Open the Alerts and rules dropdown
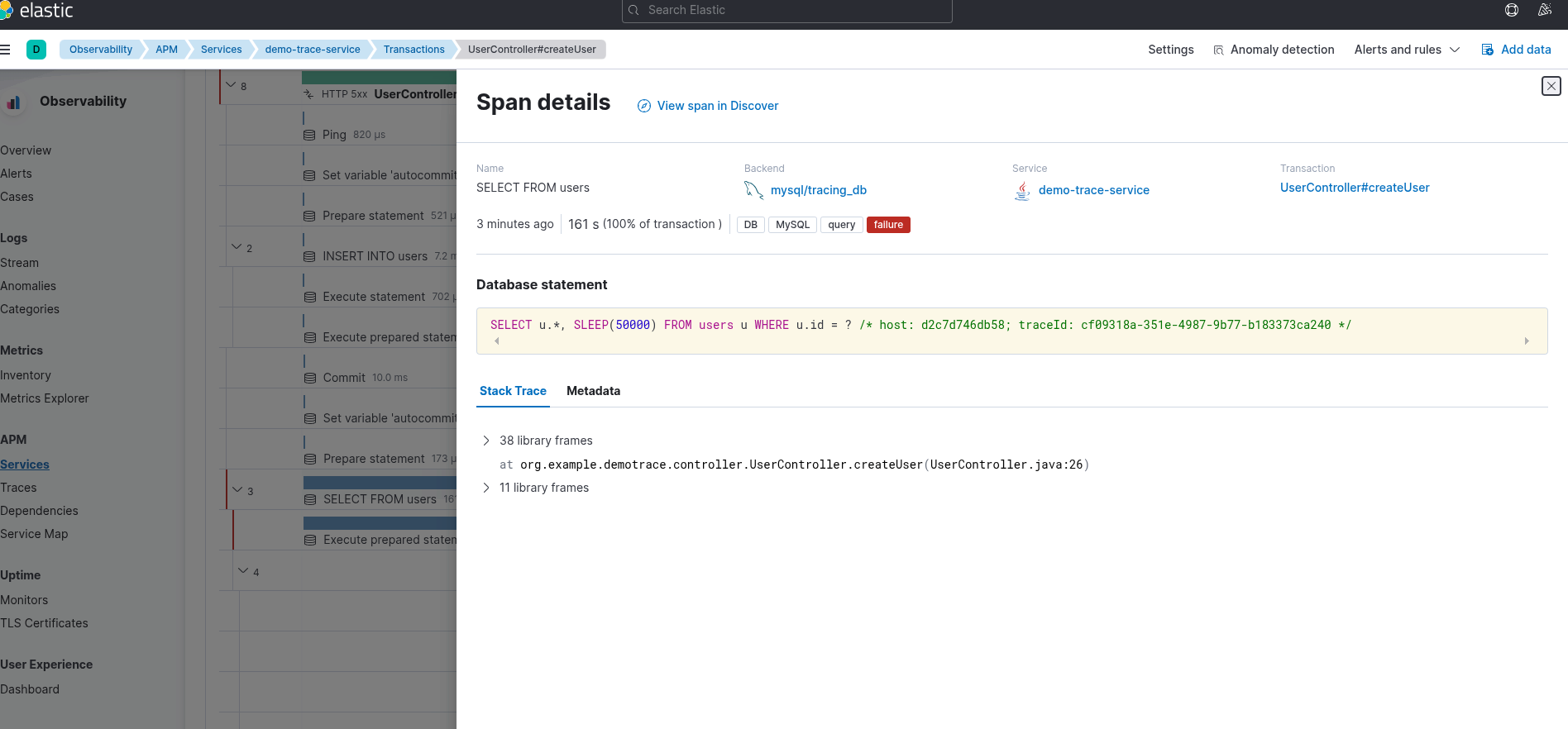This screenshot has width=1568, height=729. tap(1407, 50)
